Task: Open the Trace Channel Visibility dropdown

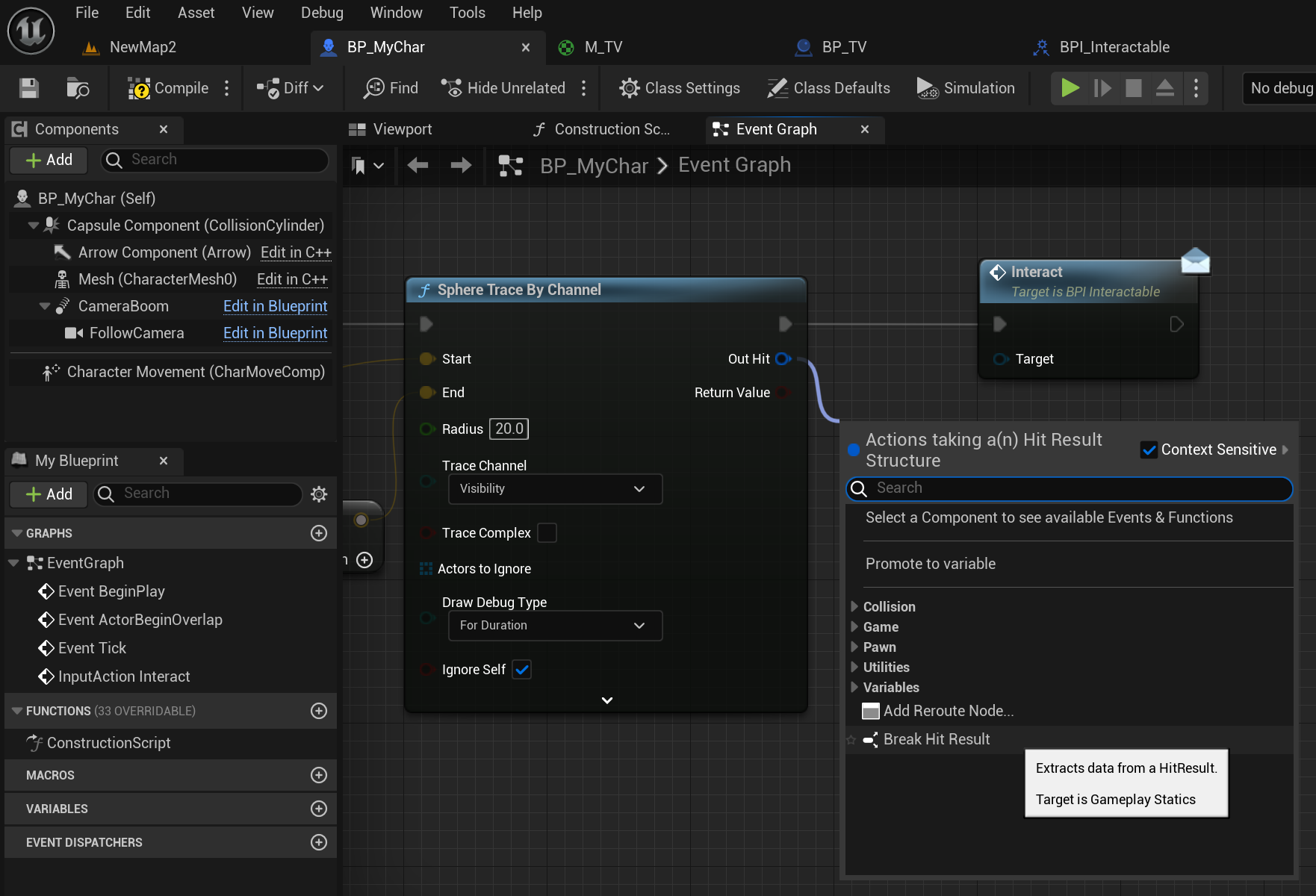Action: point(555,489)
